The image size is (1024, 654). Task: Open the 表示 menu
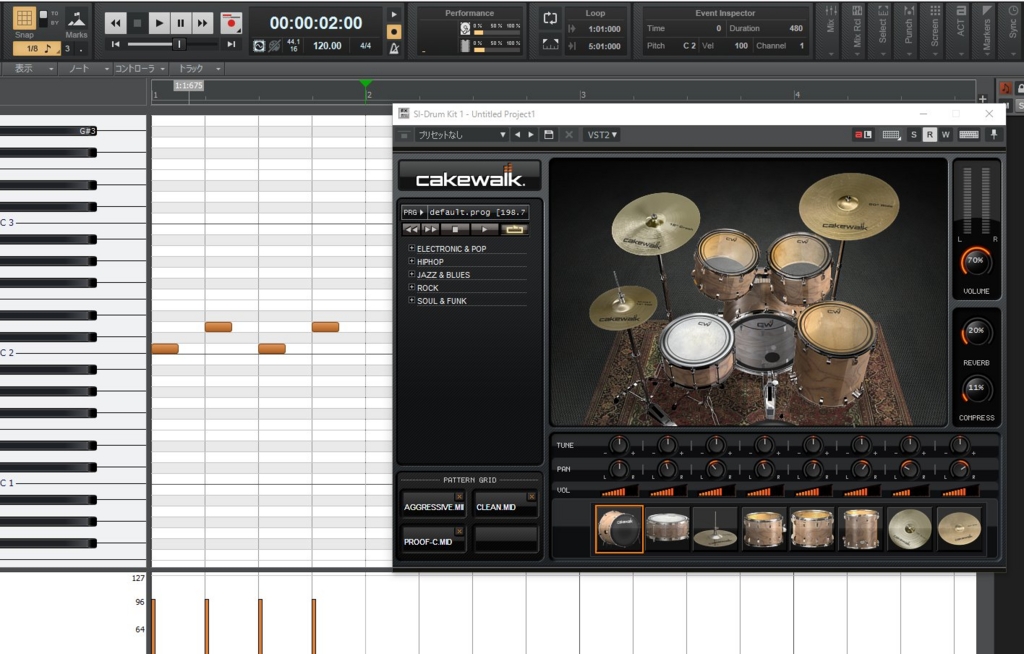click(x=28, y=69)
